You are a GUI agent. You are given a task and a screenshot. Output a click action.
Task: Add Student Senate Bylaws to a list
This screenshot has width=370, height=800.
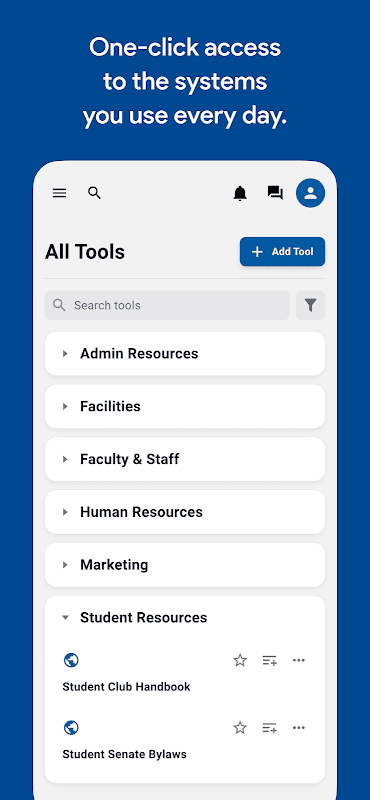tap(269, 728)
